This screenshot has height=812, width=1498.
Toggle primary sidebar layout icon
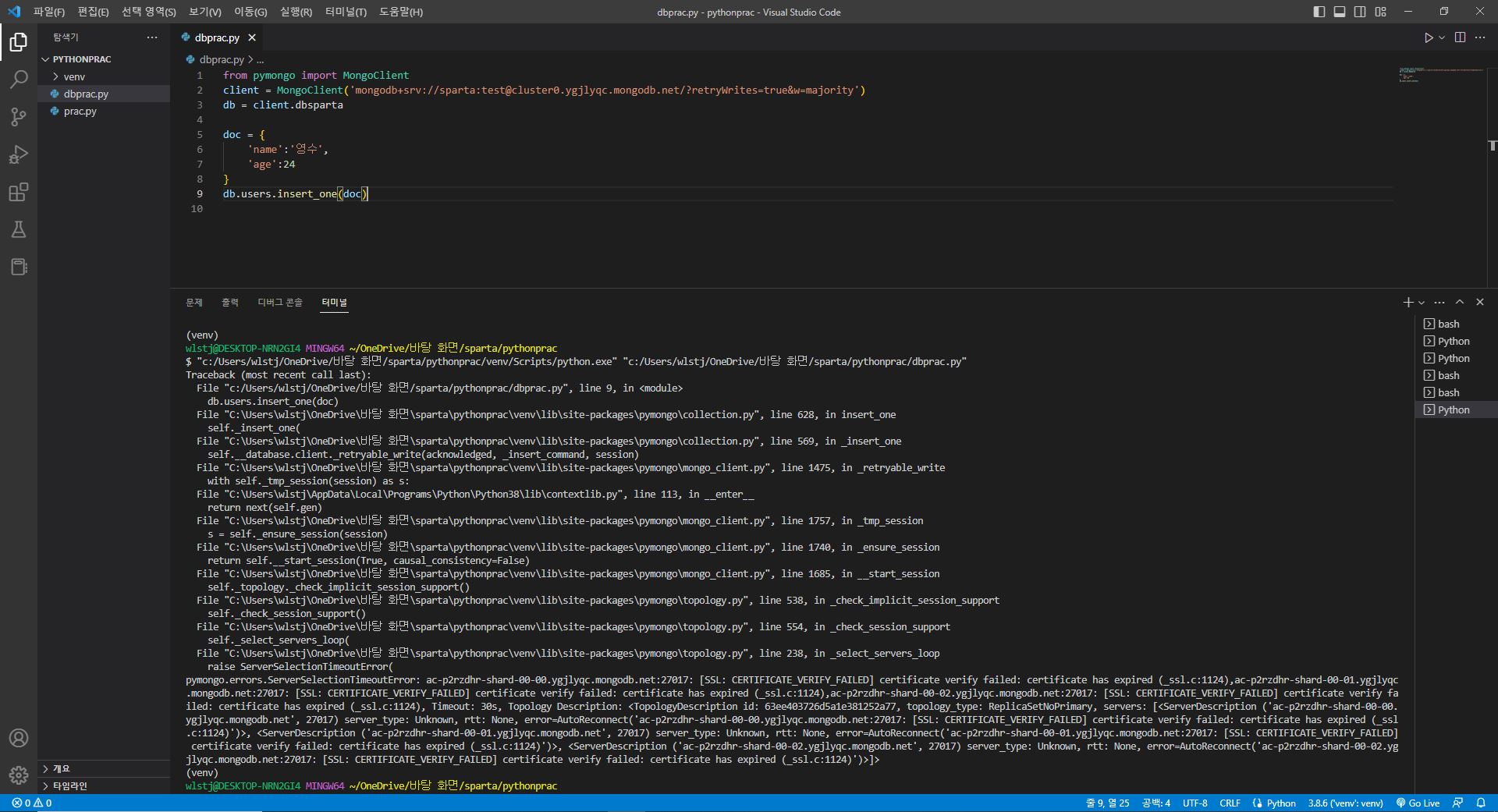(x=1319, y=12)
